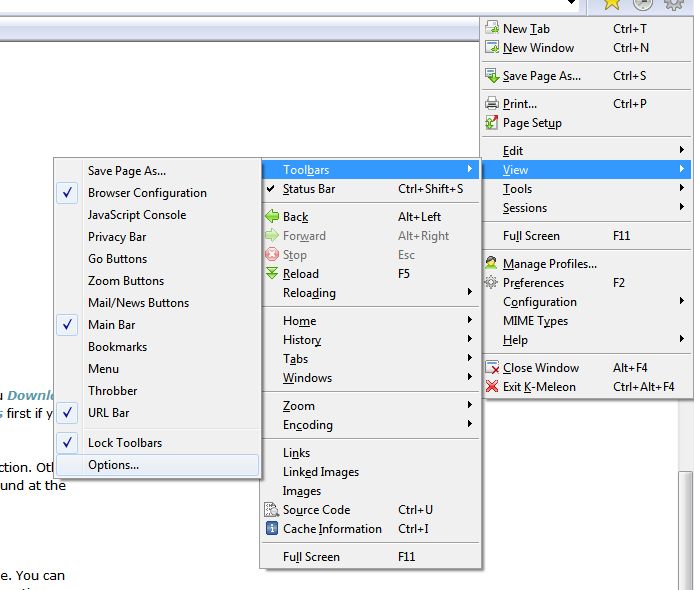Open the Zoom submenu in View menu
The width and height of the screenshot is (694, 590).
click(x=370, y=406)
